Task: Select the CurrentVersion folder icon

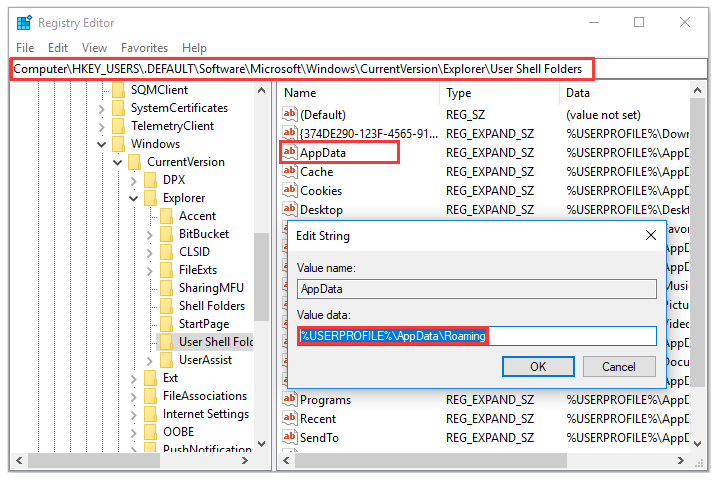Action: 135,162
